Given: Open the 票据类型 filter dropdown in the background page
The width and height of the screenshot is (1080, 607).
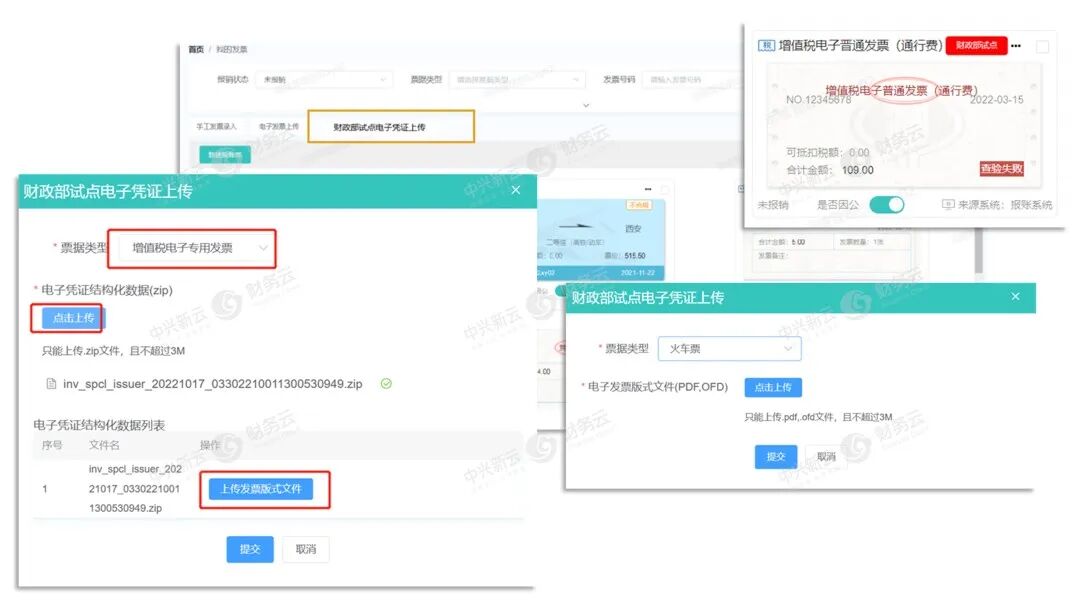Looking at the screenshot, I should coord(517,80).
